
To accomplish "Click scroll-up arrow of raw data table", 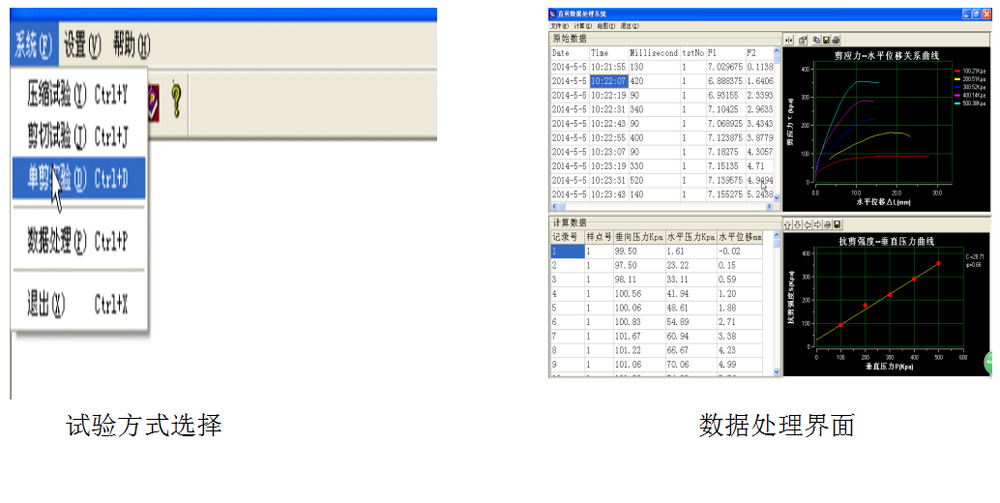I will pos(777,51).
